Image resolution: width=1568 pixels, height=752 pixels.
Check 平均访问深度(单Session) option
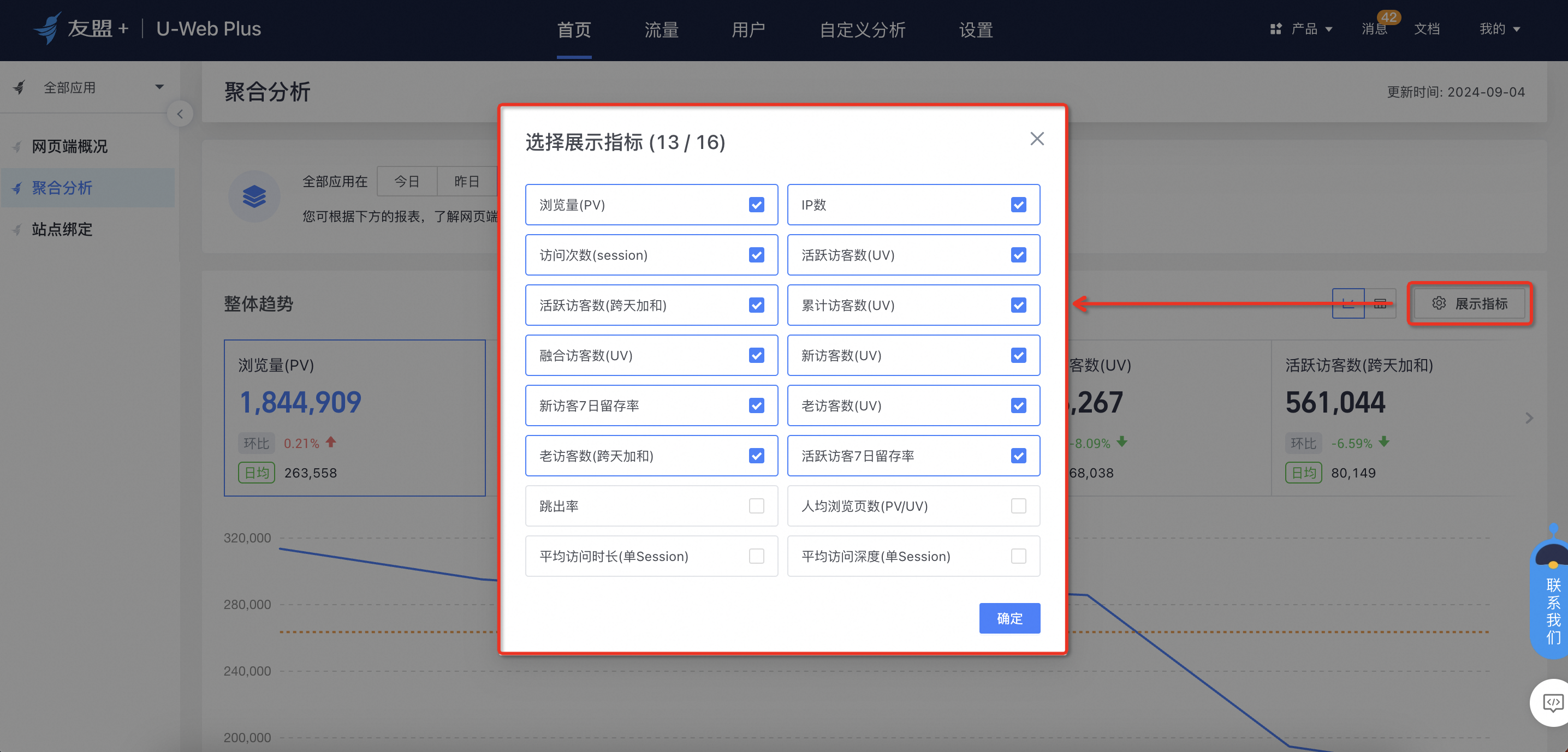pos(1018,556)
